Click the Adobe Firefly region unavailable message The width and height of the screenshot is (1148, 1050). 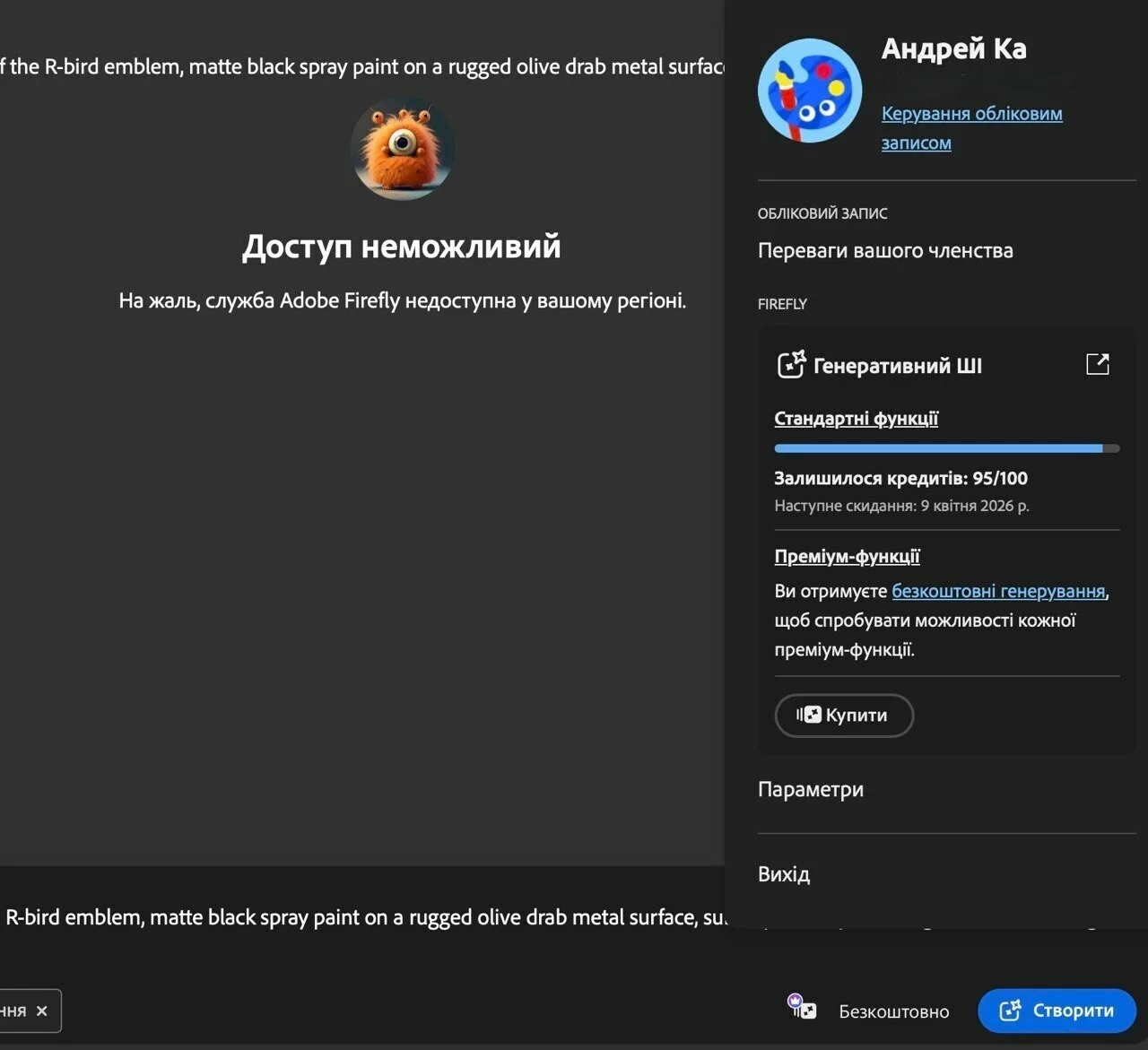tap(403, 300)
